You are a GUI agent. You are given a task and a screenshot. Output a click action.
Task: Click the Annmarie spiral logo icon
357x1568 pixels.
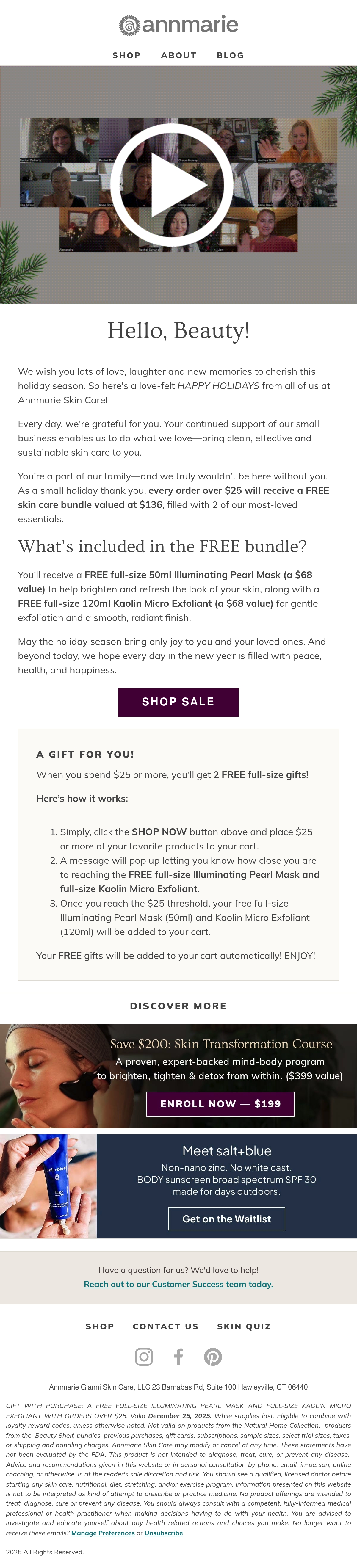[x=129, y=26]
